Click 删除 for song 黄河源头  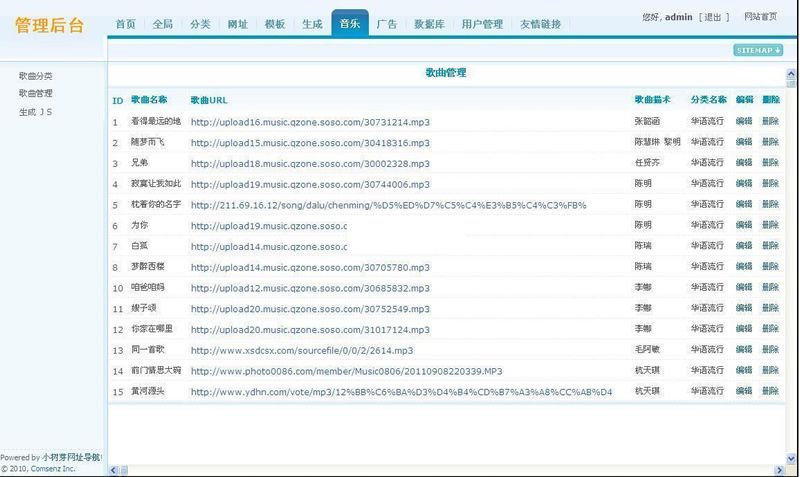click(770, 391)
